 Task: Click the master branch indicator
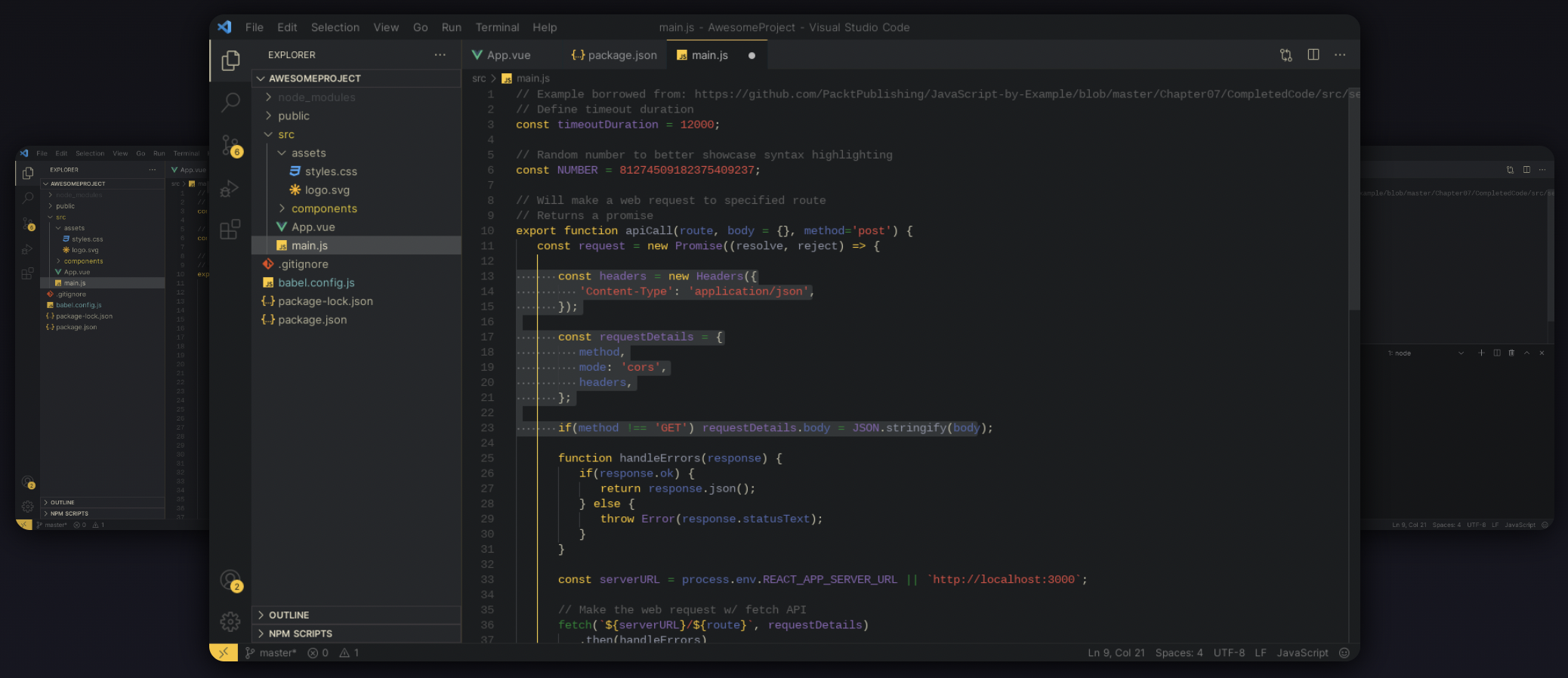pos(271,653)
